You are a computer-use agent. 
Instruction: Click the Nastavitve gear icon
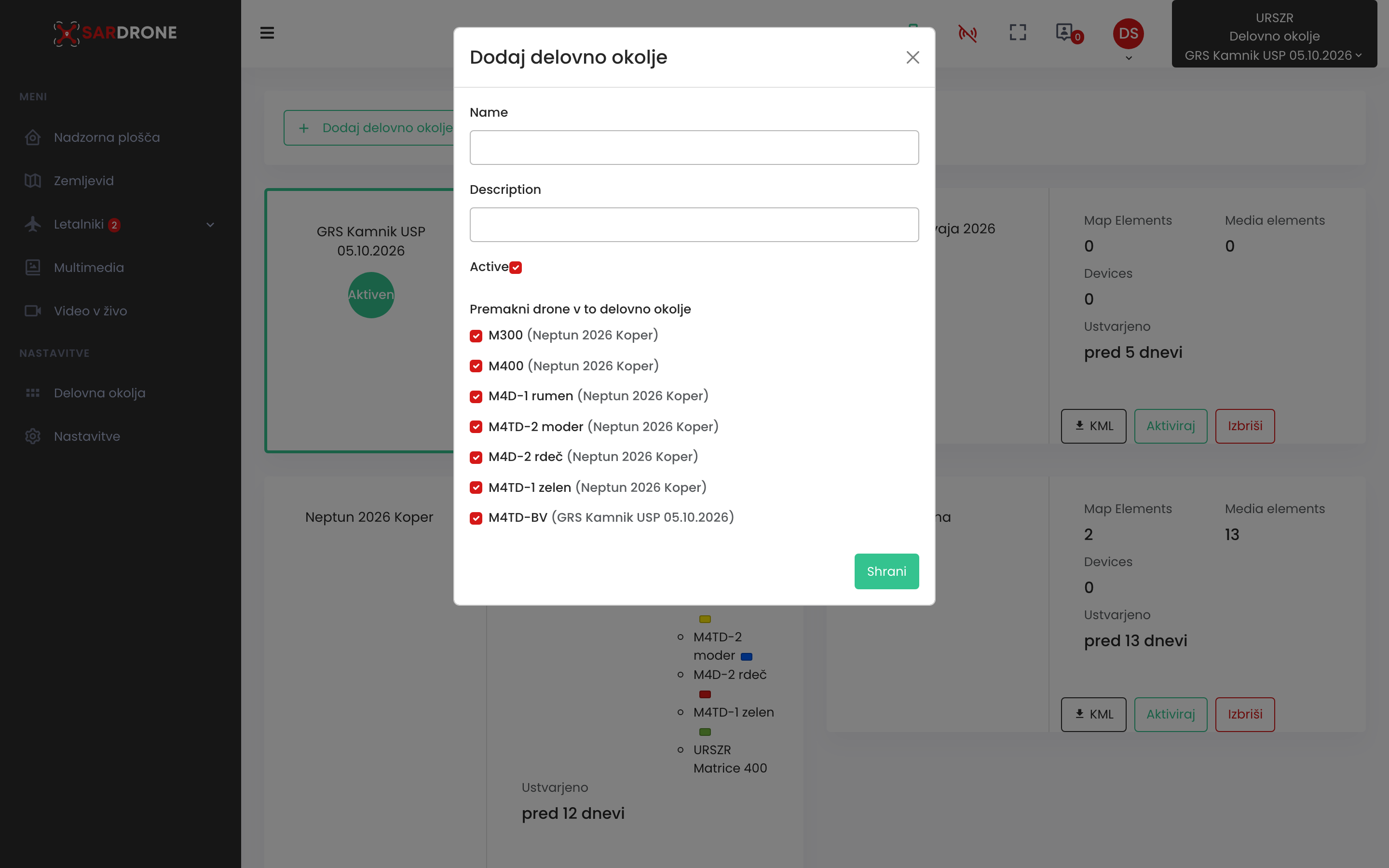pyautogui.click(x=33, y=436)
